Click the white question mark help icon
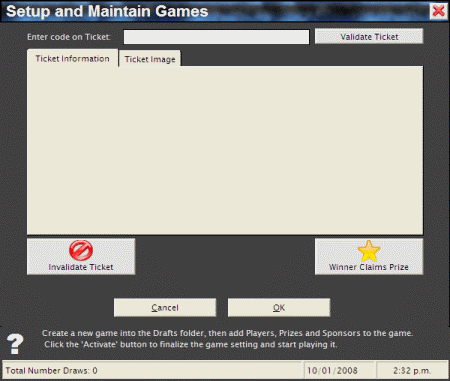The width and height of the screenshot is (450, 381). (x=15, y=344)
